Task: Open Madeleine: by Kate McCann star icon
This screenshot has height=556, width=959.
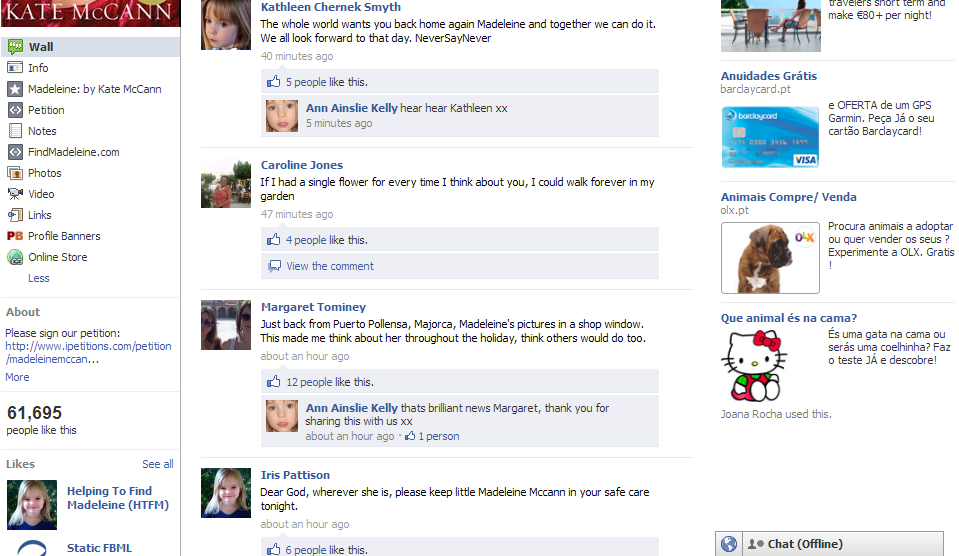Action: 15,89
